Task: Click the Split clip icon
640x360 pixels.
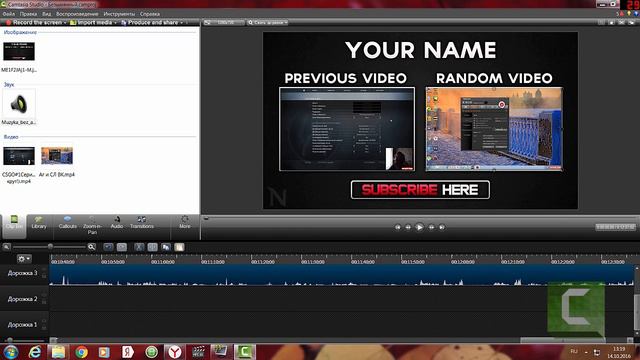Action: (x=152, y=247)
